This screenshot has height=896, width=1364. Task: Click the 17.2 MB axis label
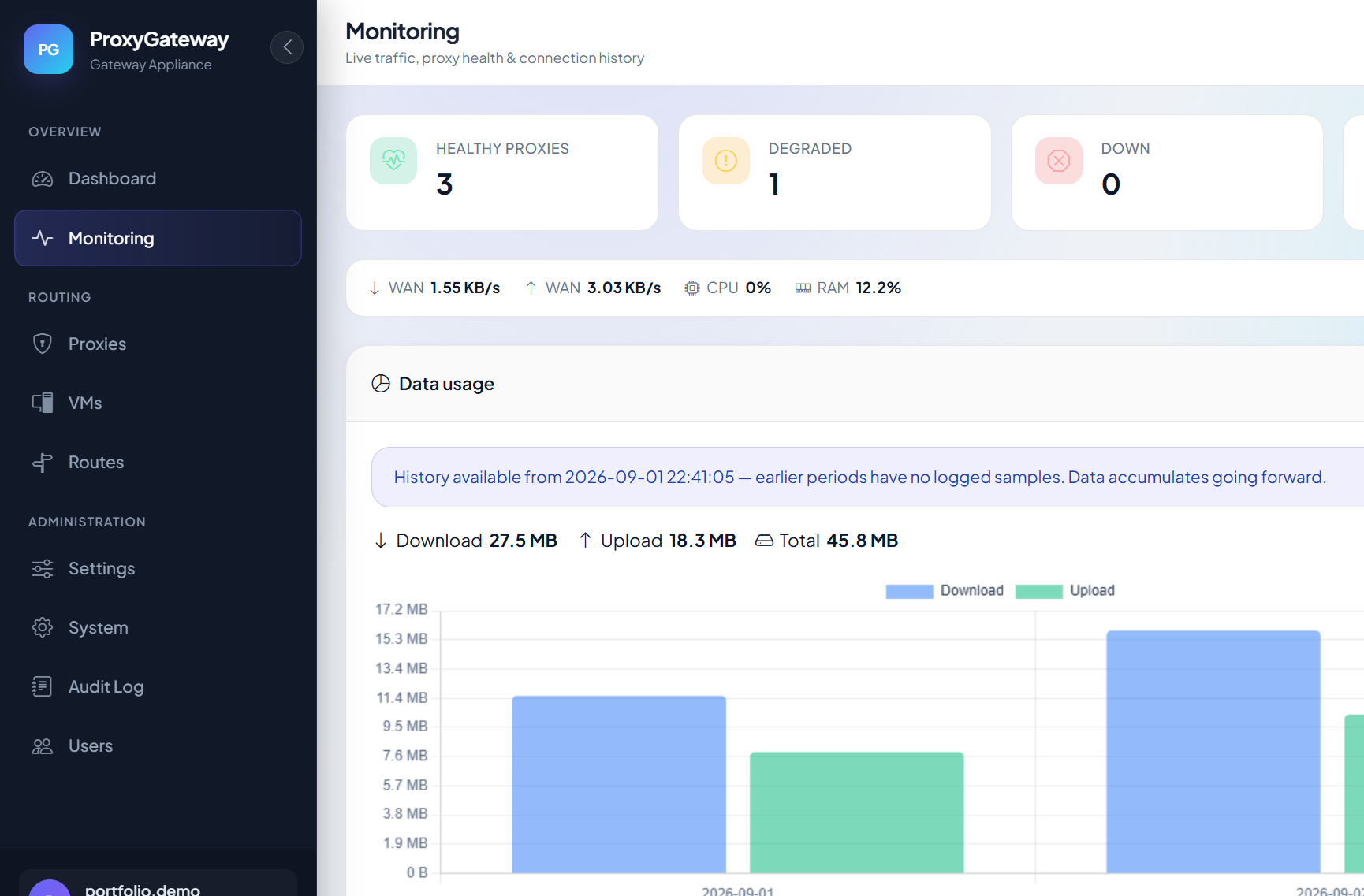(401, 609)
